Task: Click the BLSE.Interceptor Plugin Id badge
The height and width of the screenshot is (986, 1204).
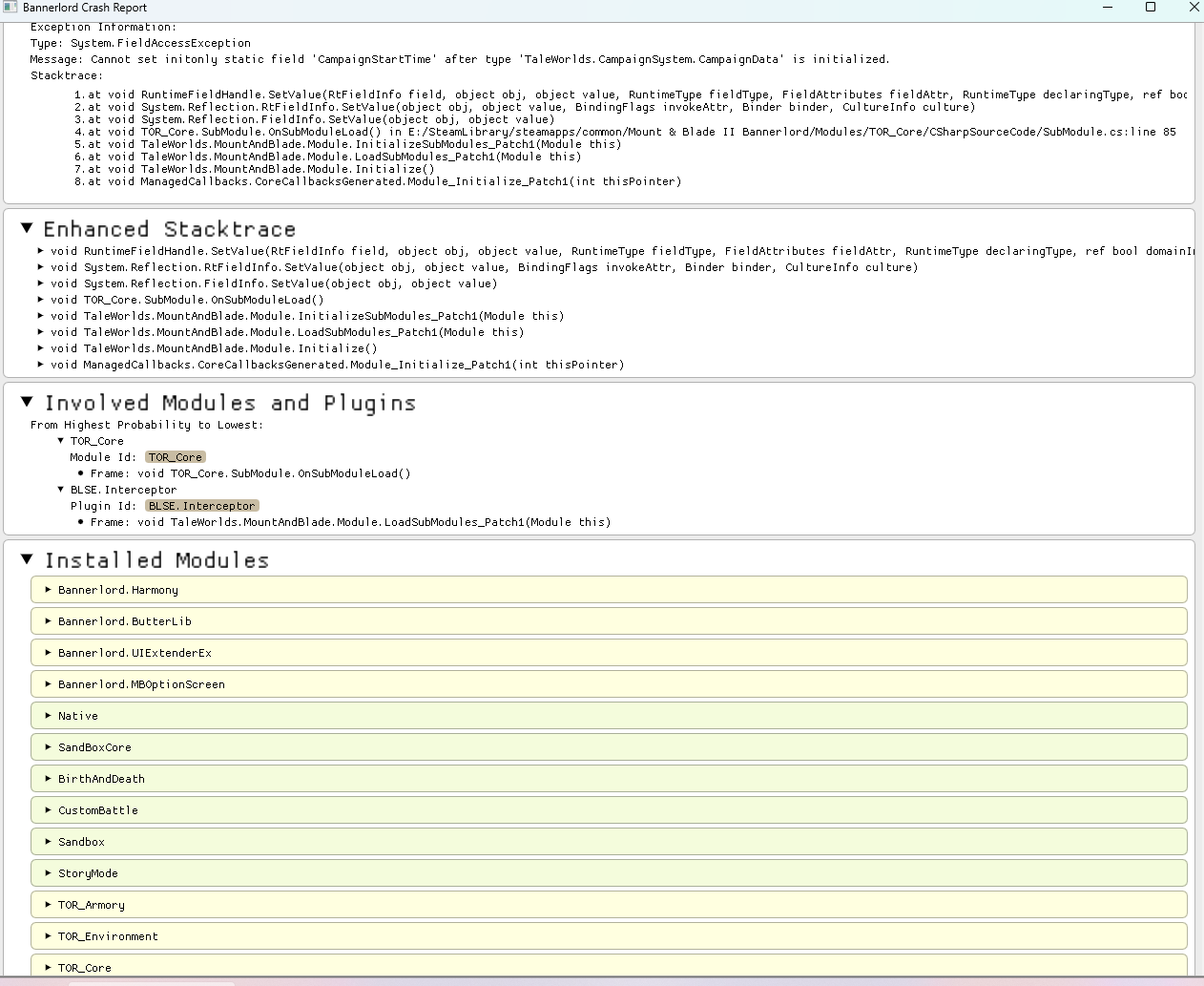Action: 202,506
